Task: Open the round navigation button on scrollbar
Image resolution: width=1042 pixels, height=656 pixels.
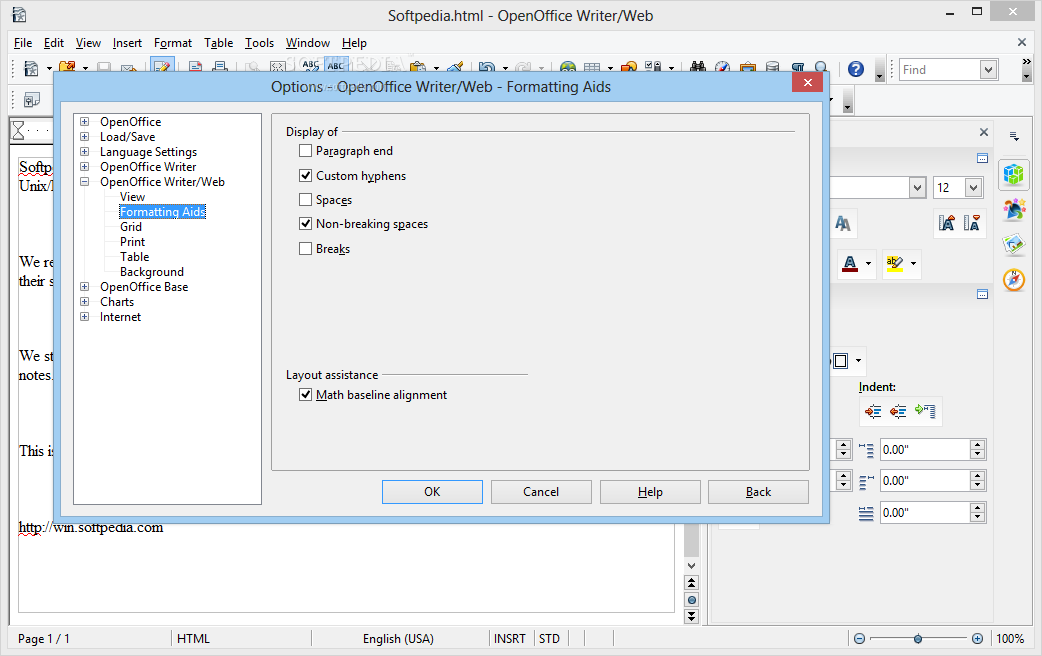Action: pos(692,600)
